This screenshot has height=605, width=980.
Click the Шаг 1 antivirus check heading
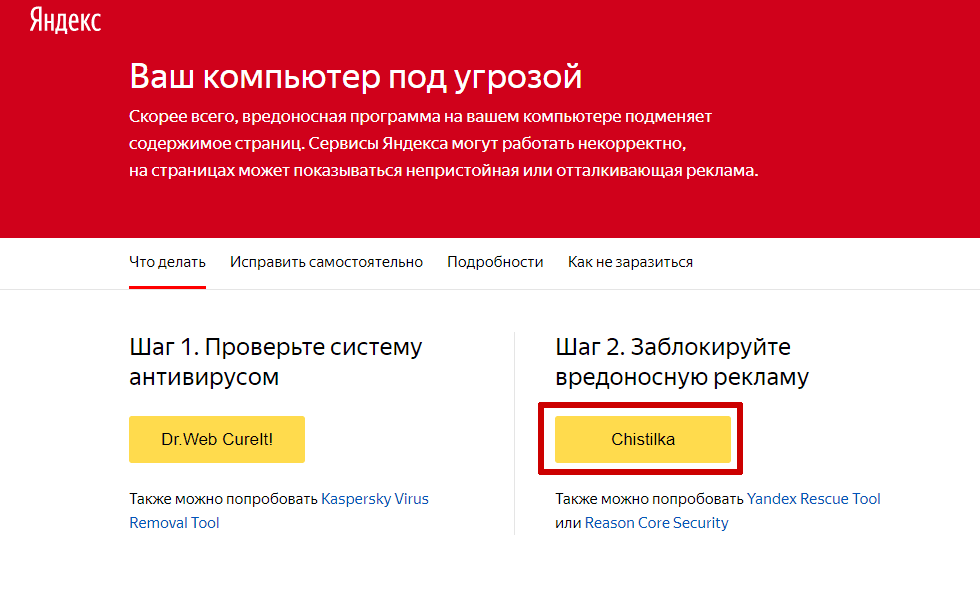coord(276,362)
